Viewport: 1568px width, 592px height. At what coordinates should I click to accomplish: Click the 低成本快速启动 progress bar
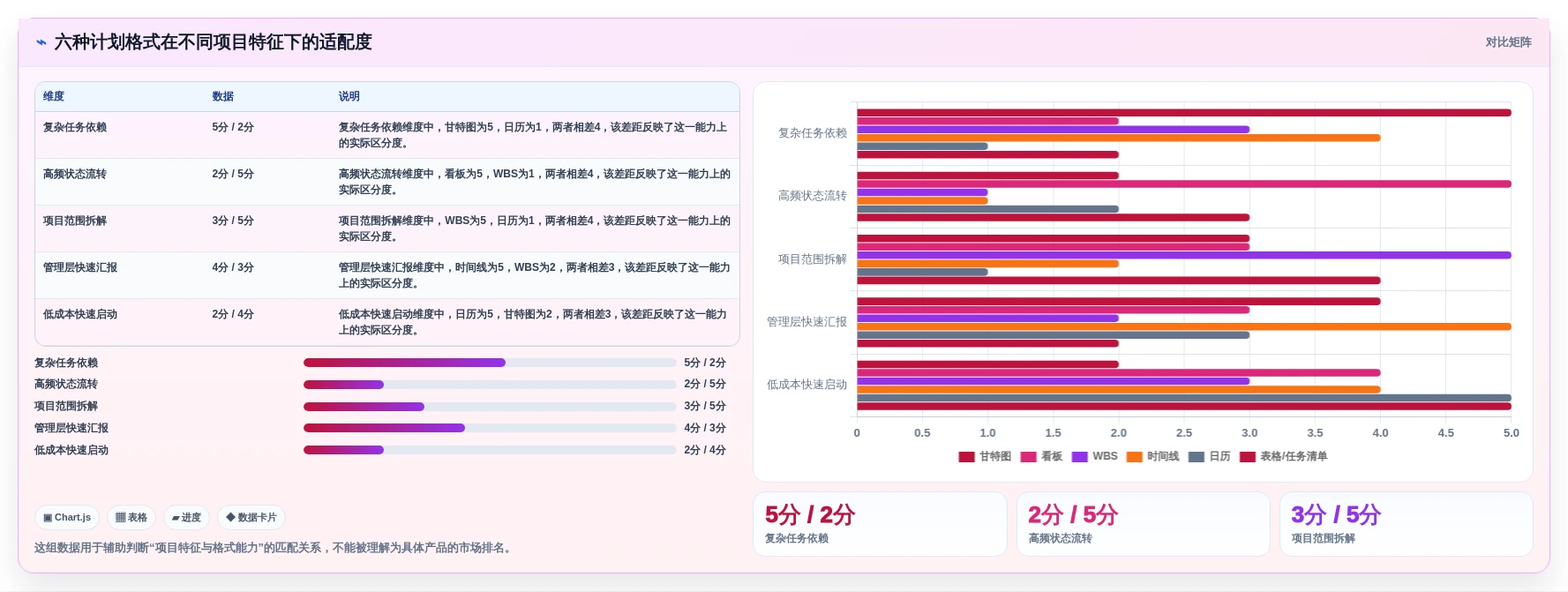pos(490,450)
